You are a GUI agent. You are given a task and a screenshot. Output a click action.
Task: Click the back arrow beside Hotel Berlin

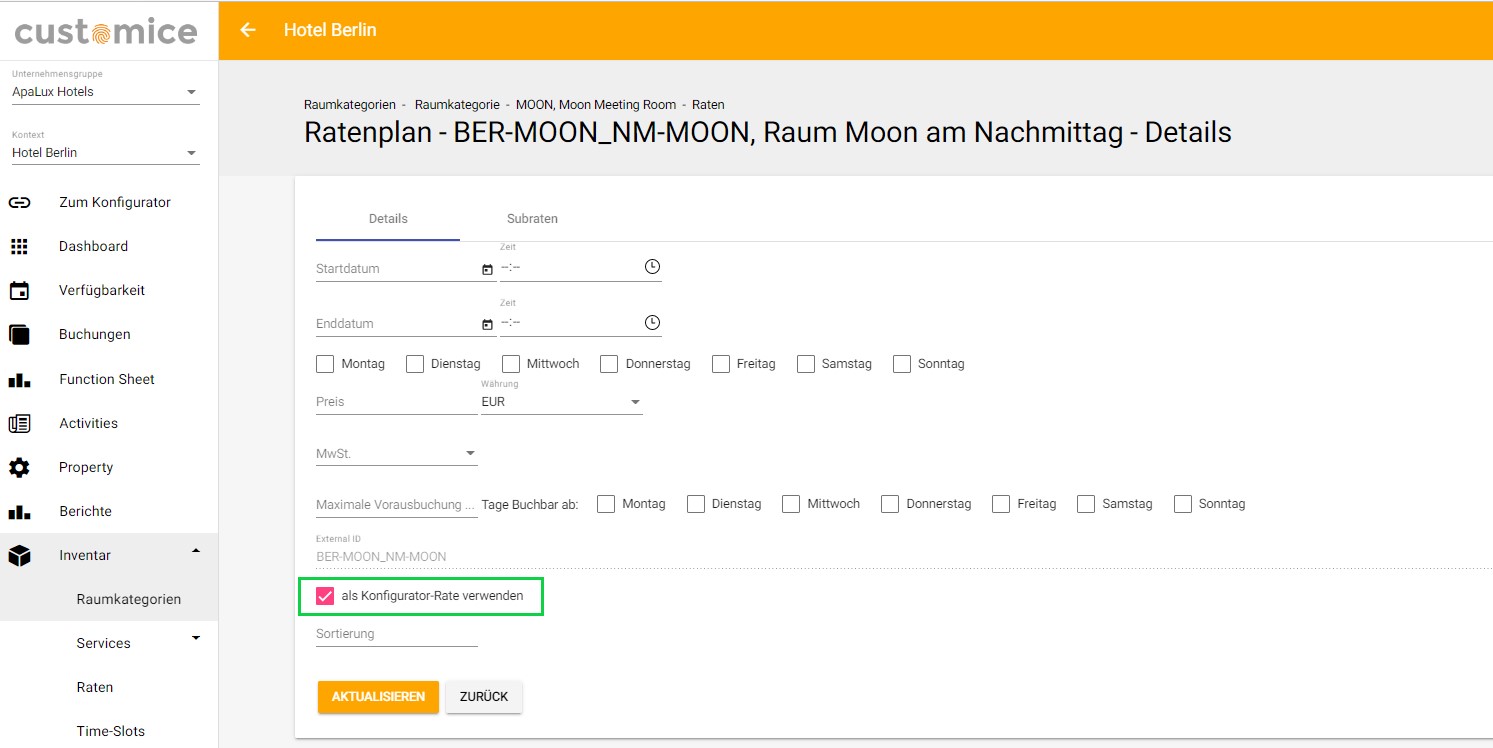coord(248,30)
